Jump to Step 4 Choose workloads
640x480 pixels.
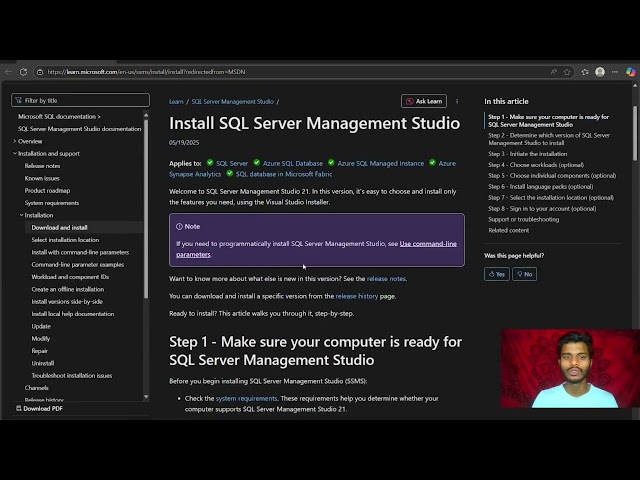point(536,165)
